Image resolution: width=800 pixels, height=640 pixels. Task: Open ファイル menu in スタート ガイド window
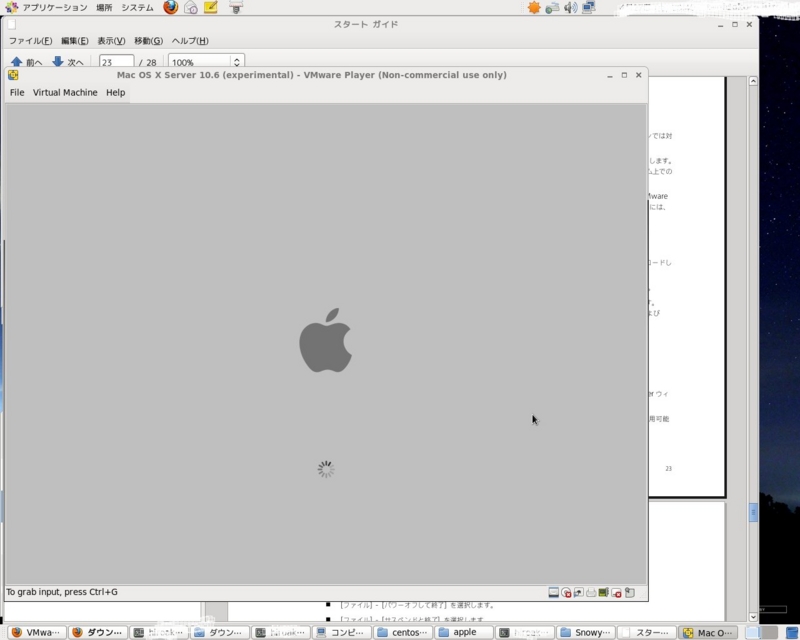pyautogui.click(x=30, y=41)
